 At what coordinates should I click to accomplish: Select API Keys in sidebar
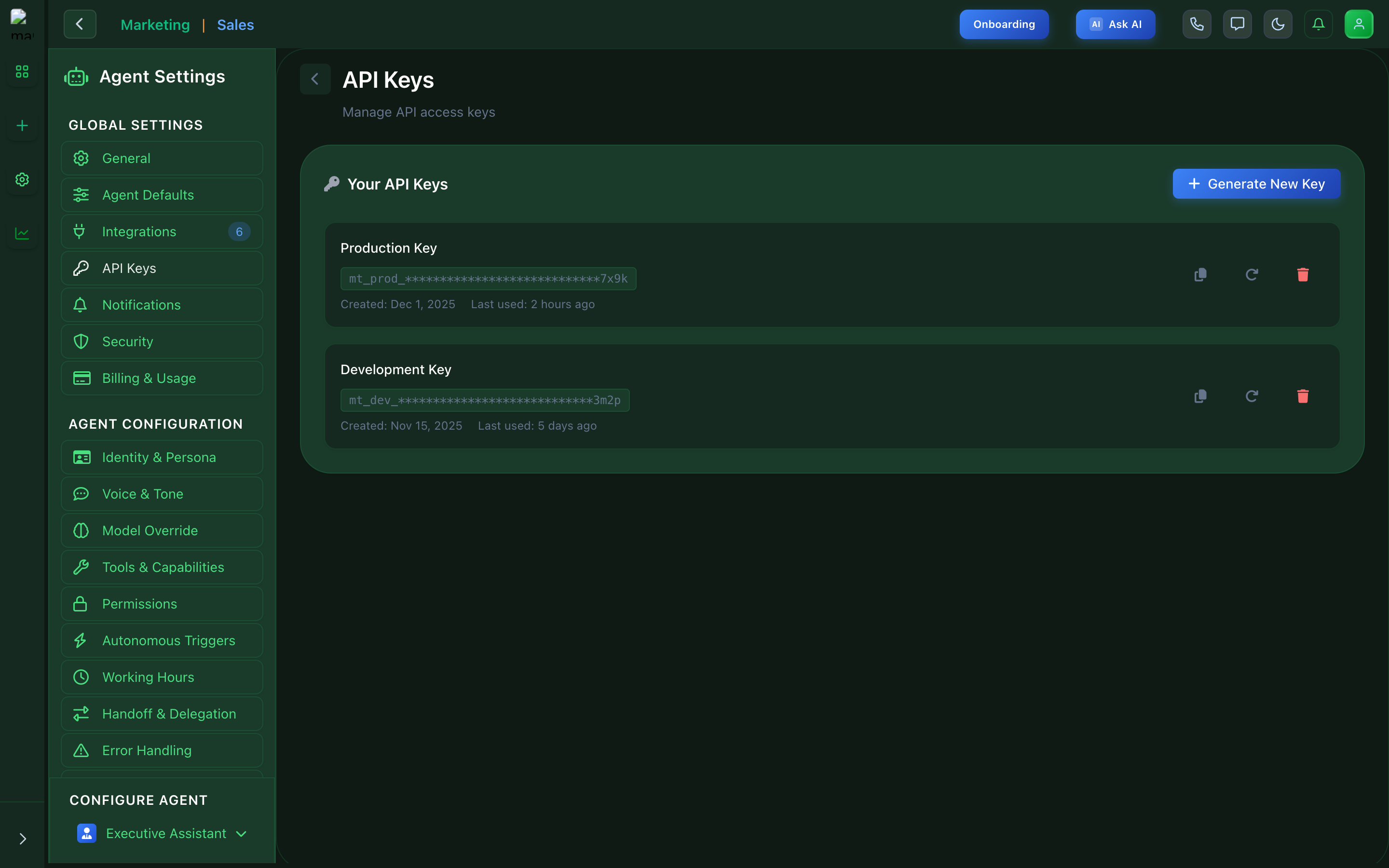[x=162, y=268]
